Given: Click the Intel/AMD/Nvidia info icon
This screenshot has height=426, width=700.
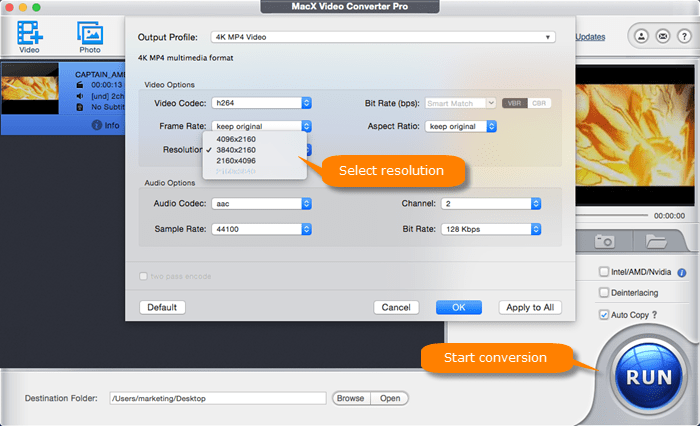Looking at the screenshot, I should pos(682,272).
